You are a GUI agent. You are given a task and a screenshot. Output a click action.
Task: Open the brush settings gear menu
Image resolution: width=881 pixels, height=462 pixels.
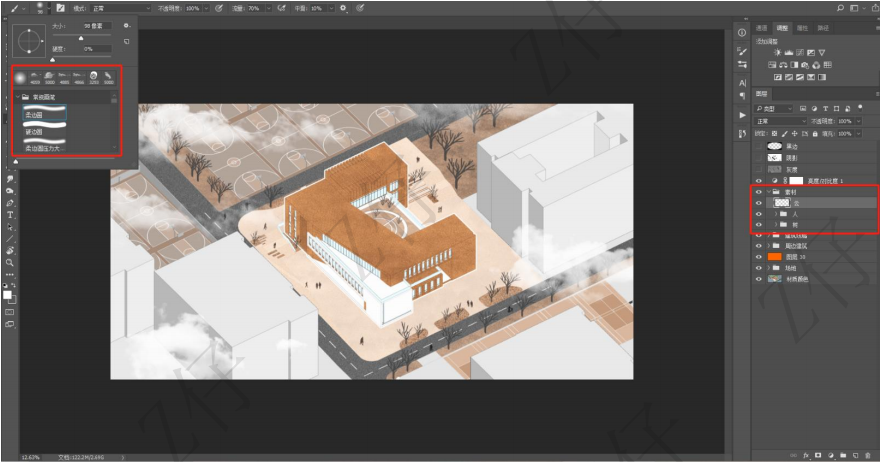pos(126,26)
